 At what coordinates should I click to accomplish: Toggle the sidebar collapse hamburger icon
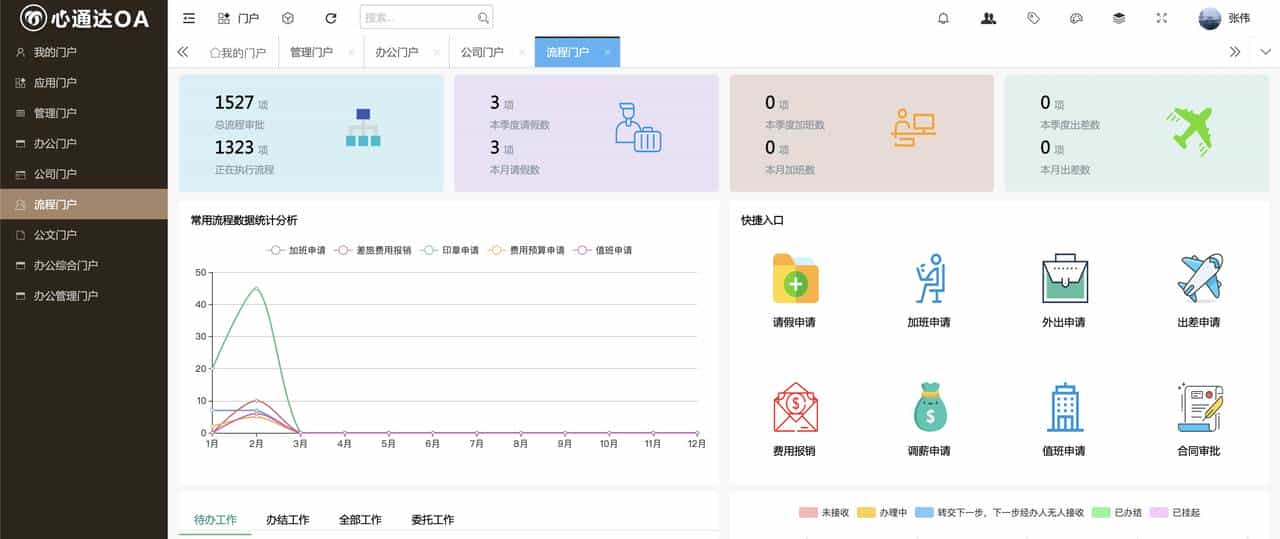[x=189, y=18]
